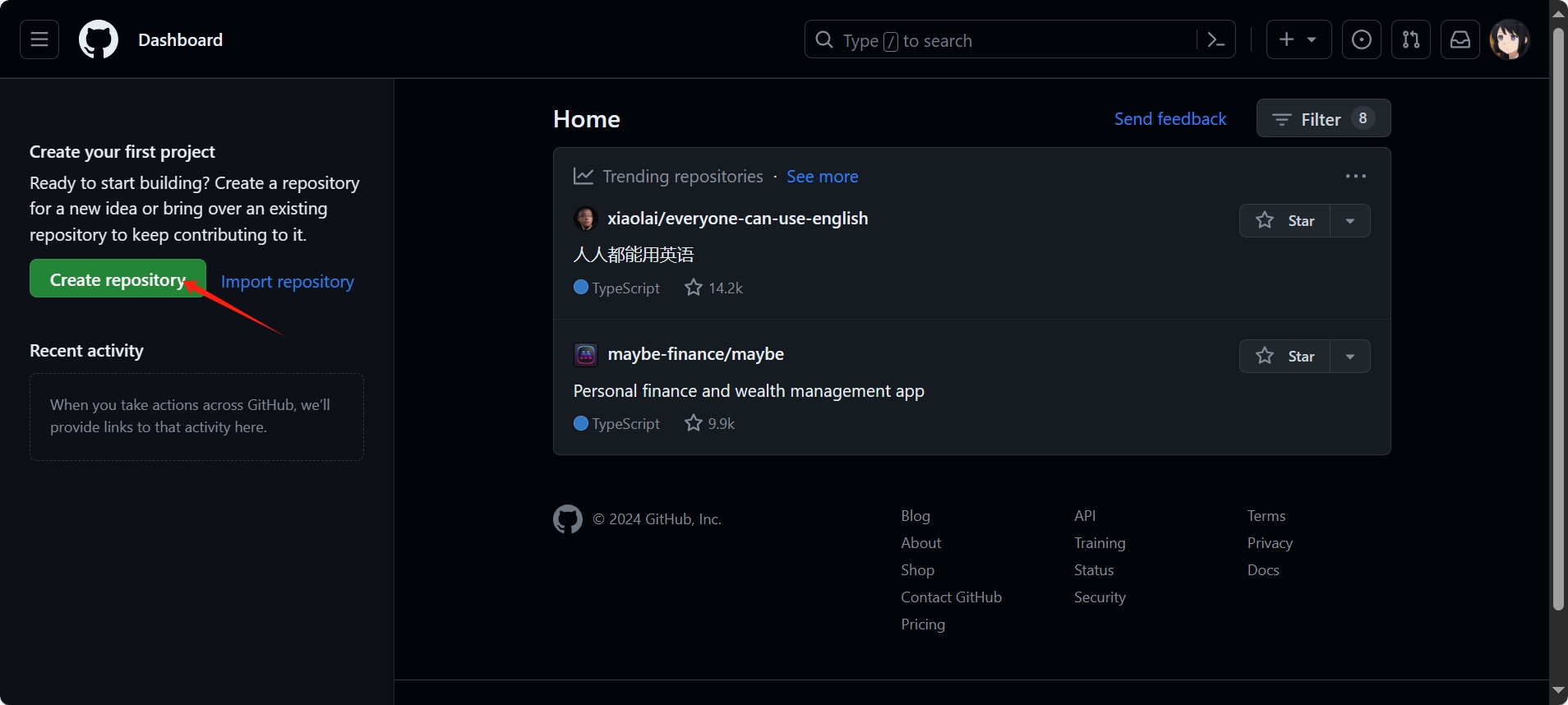Star the maybe-finance/maybe repository
The image size is (1568, 705).
[x=1284, y=356]
